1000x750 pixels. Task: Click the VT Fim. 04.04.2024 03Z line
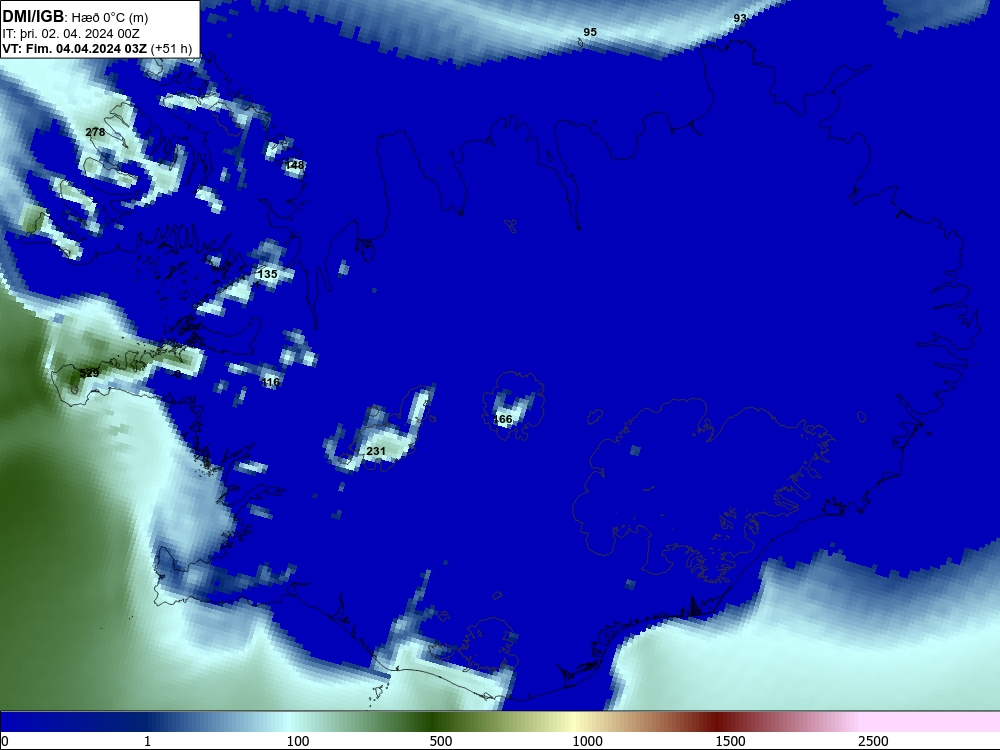tap(97, 48)
